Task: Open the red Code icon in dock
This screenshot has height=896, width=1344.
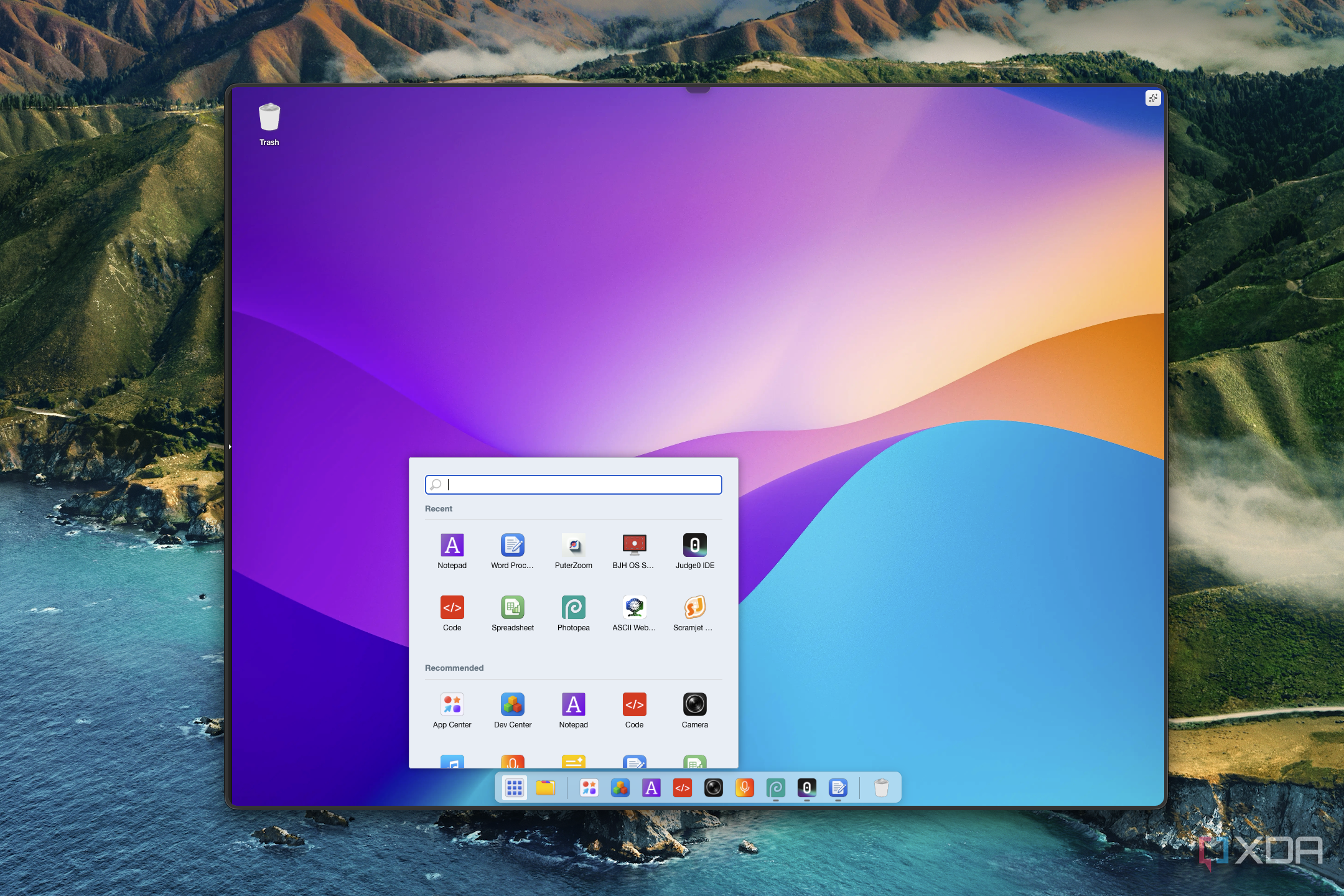Action: click(683, 788)
